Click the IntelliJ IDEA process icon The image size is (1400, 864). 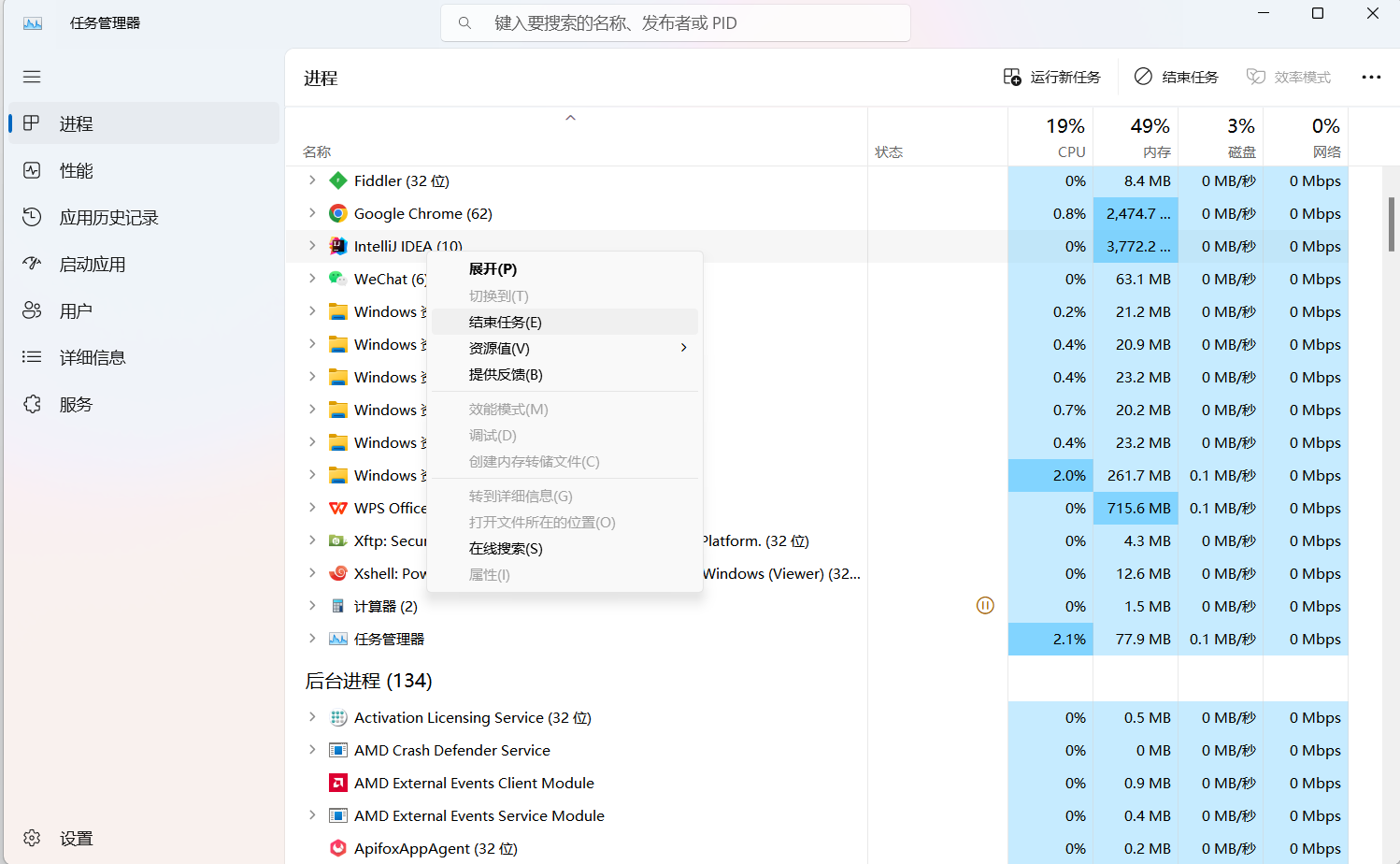(x=338, y=246)
